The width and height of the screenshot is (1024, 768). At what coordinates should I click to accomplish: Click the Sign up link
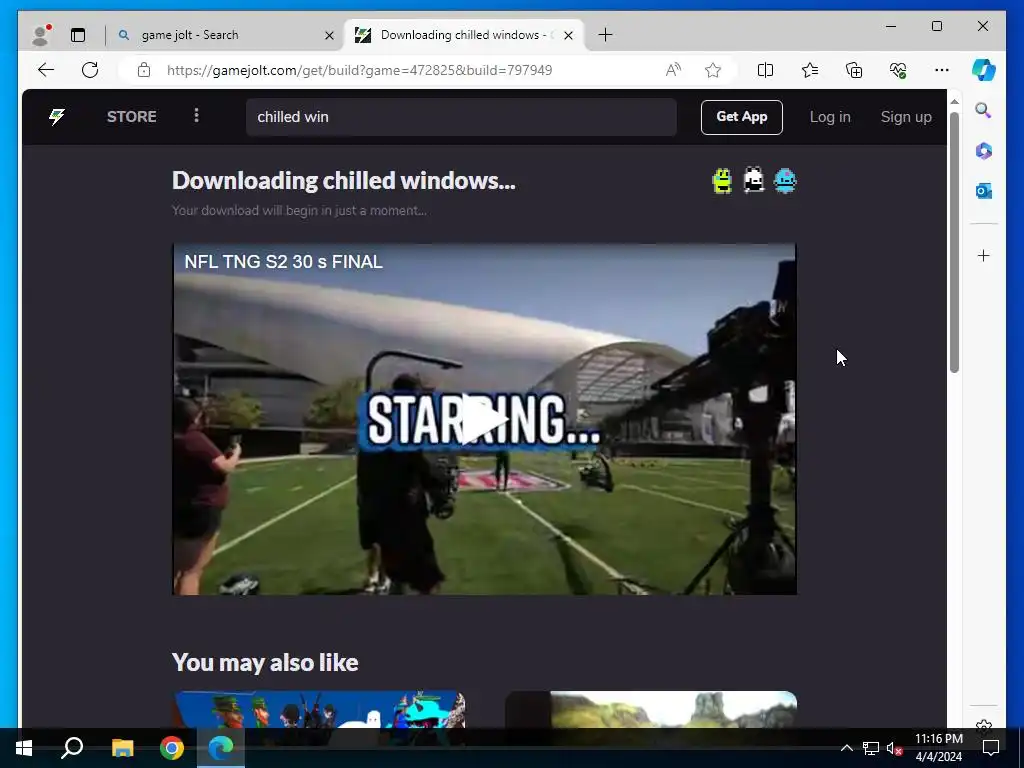(906, 117)
